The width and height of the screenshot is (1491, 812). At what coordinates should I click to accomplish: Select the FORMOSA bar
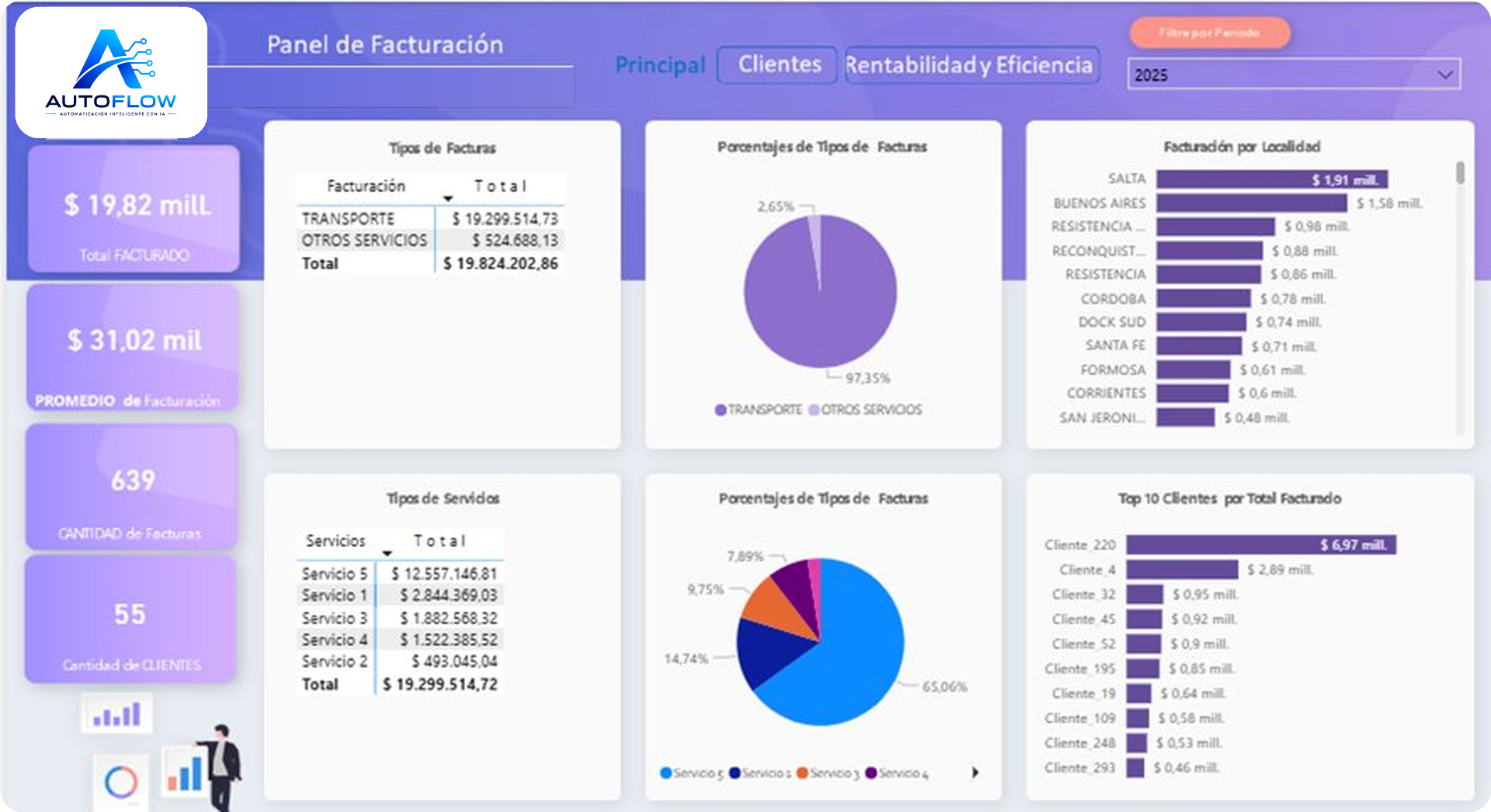click(x=1194, y=370)
